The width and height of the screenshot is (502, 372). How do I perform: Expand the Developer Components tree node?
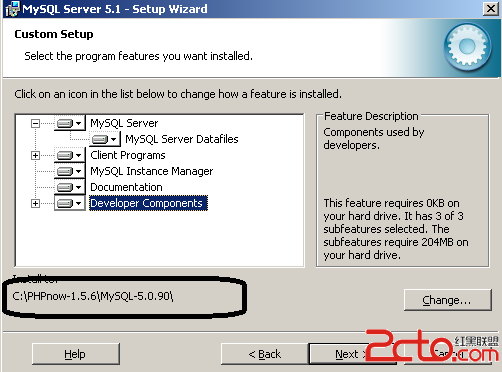click(35, 204)
